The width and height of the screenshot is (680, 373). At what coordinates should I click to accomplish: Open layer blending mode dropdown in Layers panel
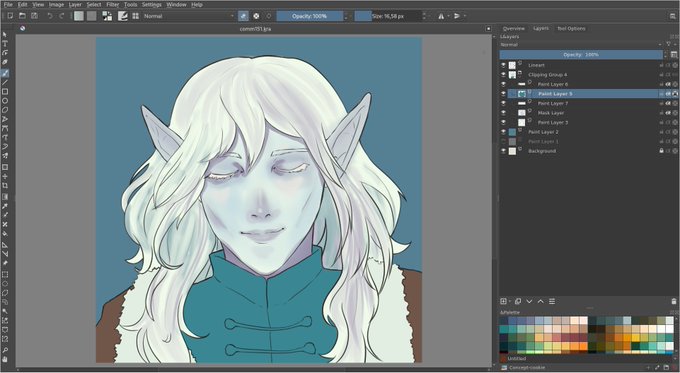(581, 44)
